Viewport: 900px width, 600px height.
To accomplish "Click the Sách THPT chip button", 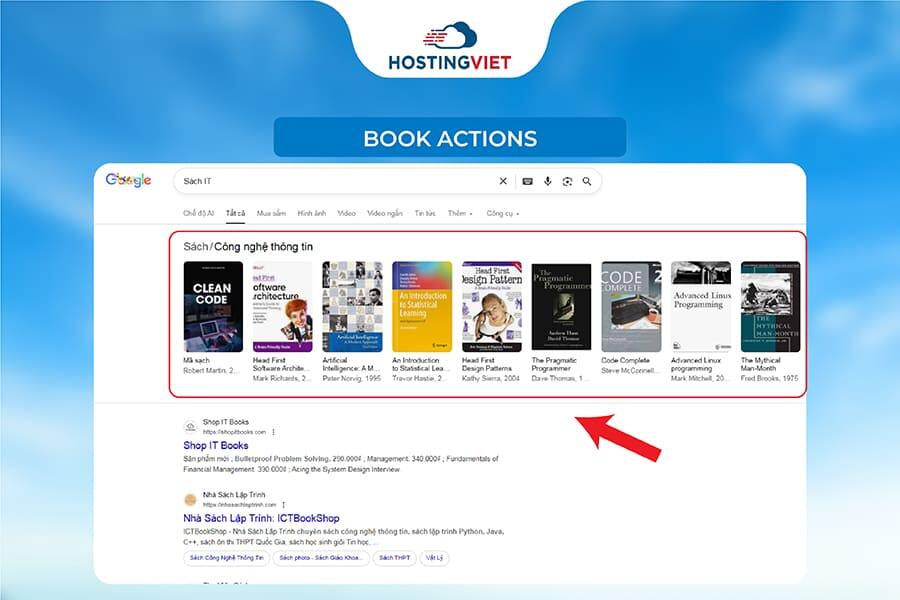I will pyautogui.click(x=393, y=558).
